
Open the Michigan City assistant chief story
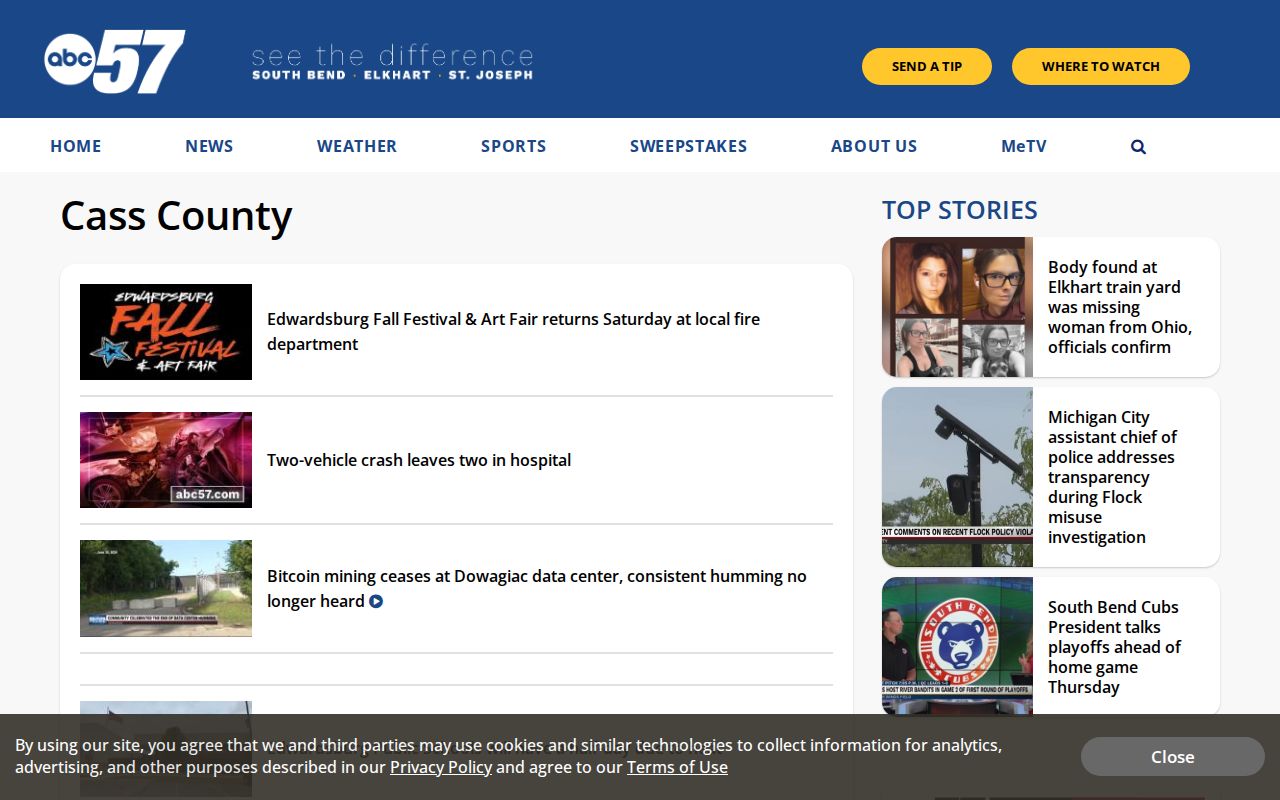1113,477
